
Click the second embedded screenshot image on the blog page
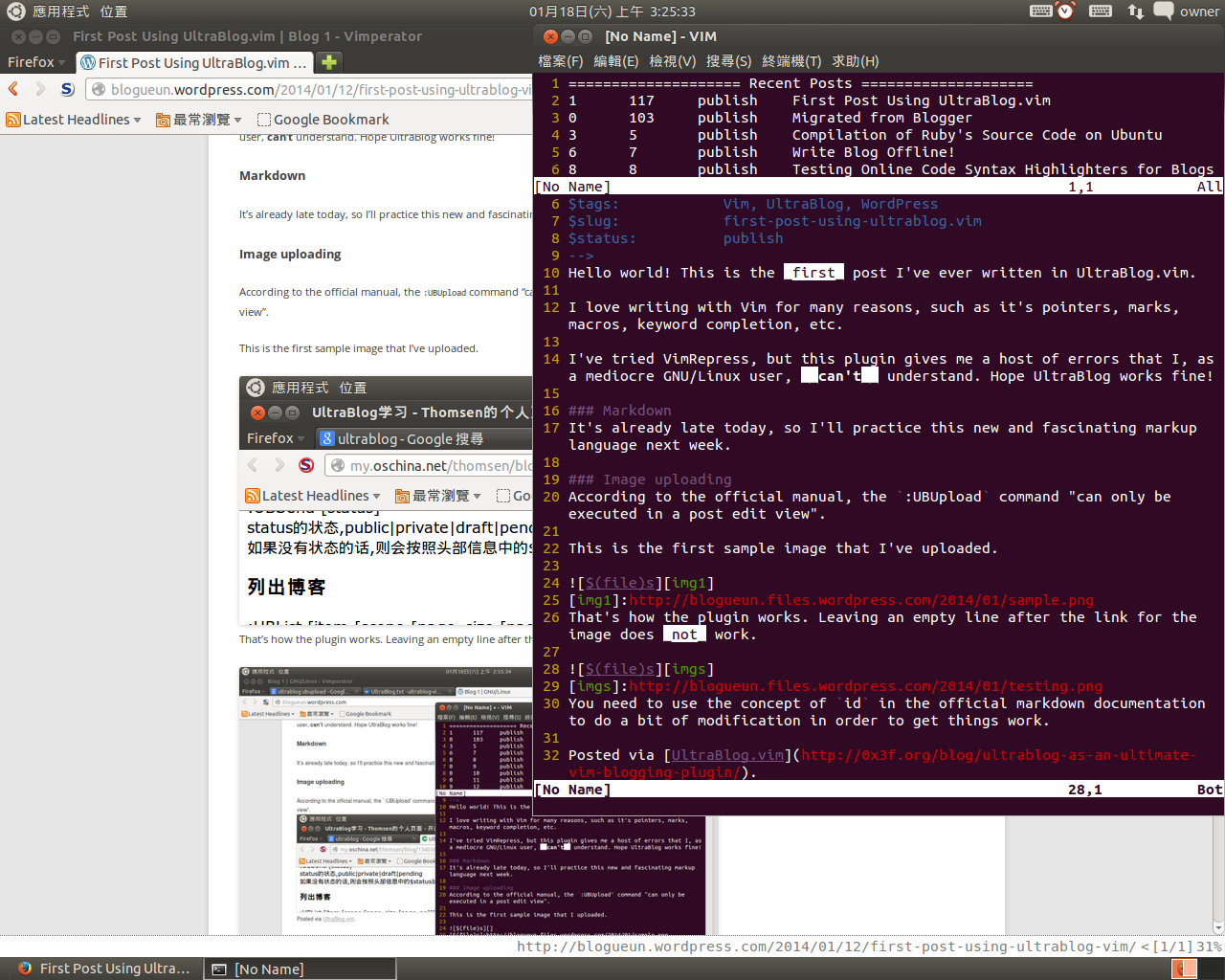click(x=386, y=800)
